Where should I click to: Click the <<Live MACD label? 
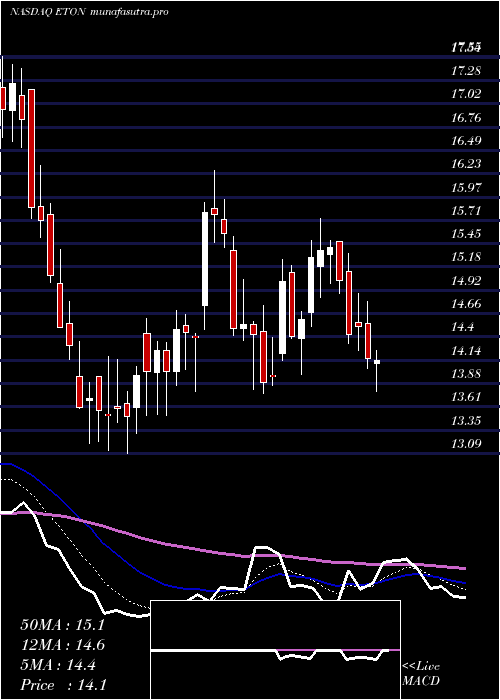pyautogui.click(x=421, y=674)
